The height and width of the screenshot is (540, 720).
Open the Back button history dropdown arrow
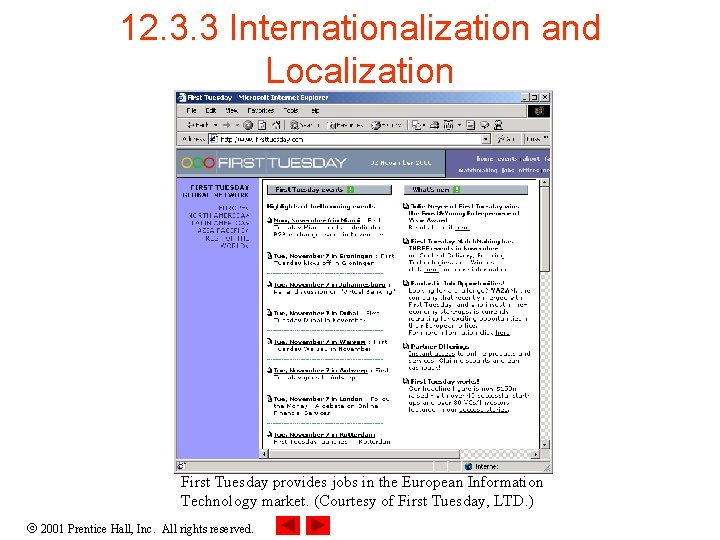(x=215, y=125)
